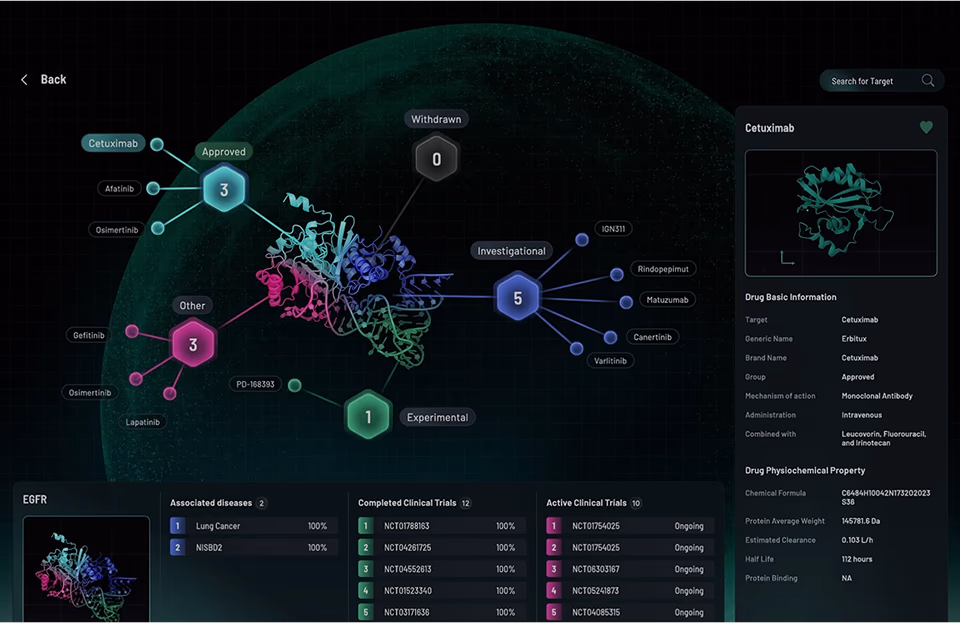Click the pink Other hexagon node

(192, 344)
